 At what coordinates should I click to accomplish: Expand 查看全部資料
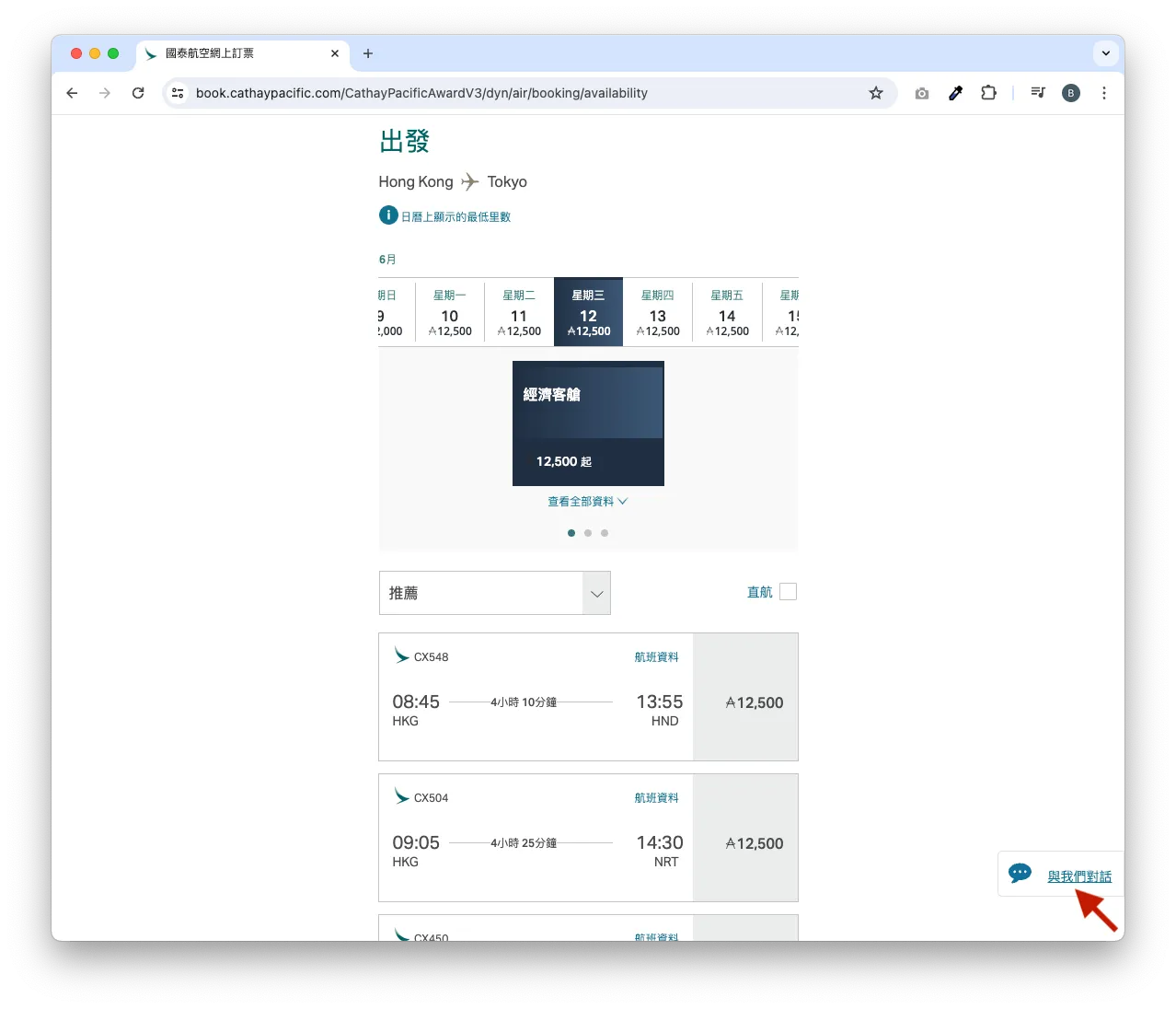(587, 502)
